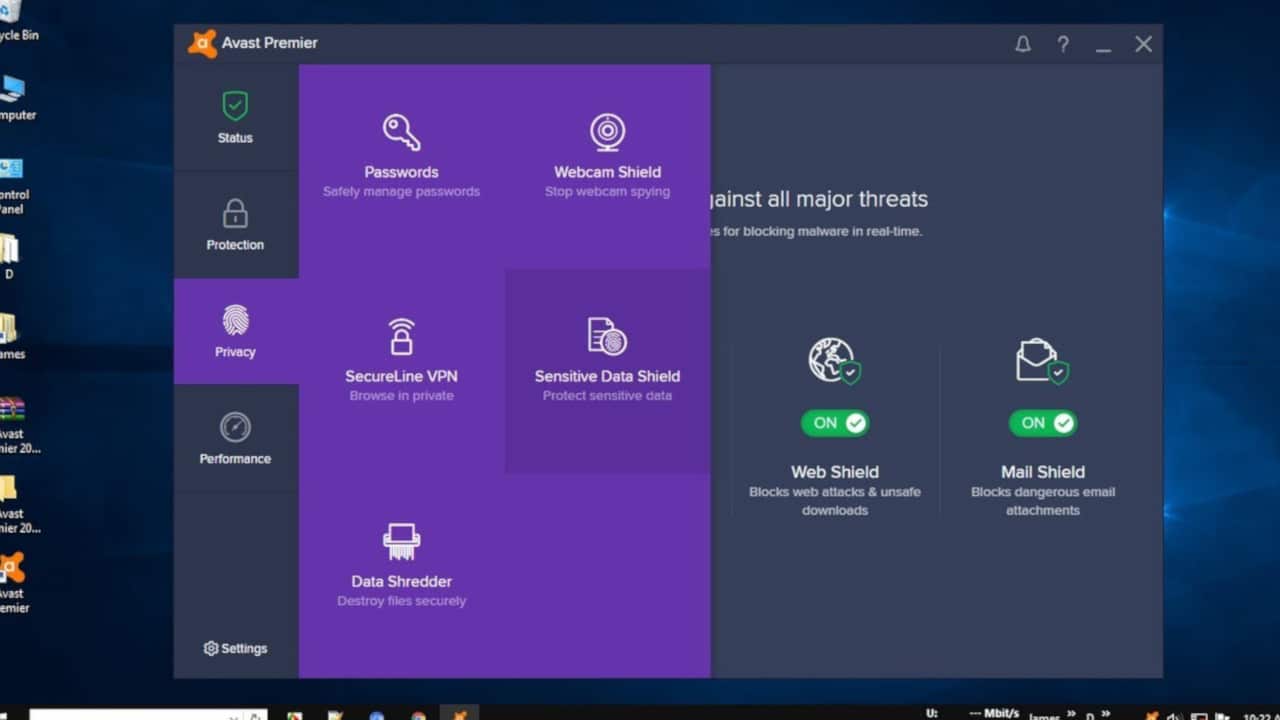Image resolution: width=1280 pixels, height=720 pixels.
Task: Click the padlock Protection icon
Action: pos(235,213)
